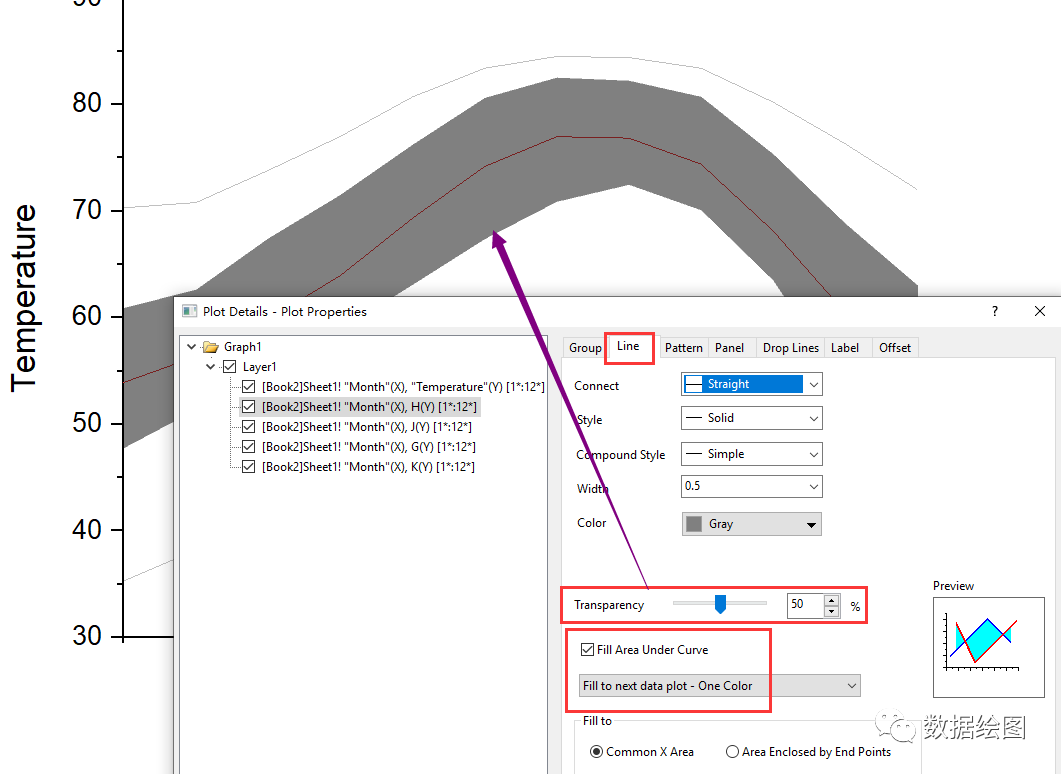This screenshot has height=774, width=1061.
Task: Select the K(Y) plot row
Action: [x=368, y=467]
